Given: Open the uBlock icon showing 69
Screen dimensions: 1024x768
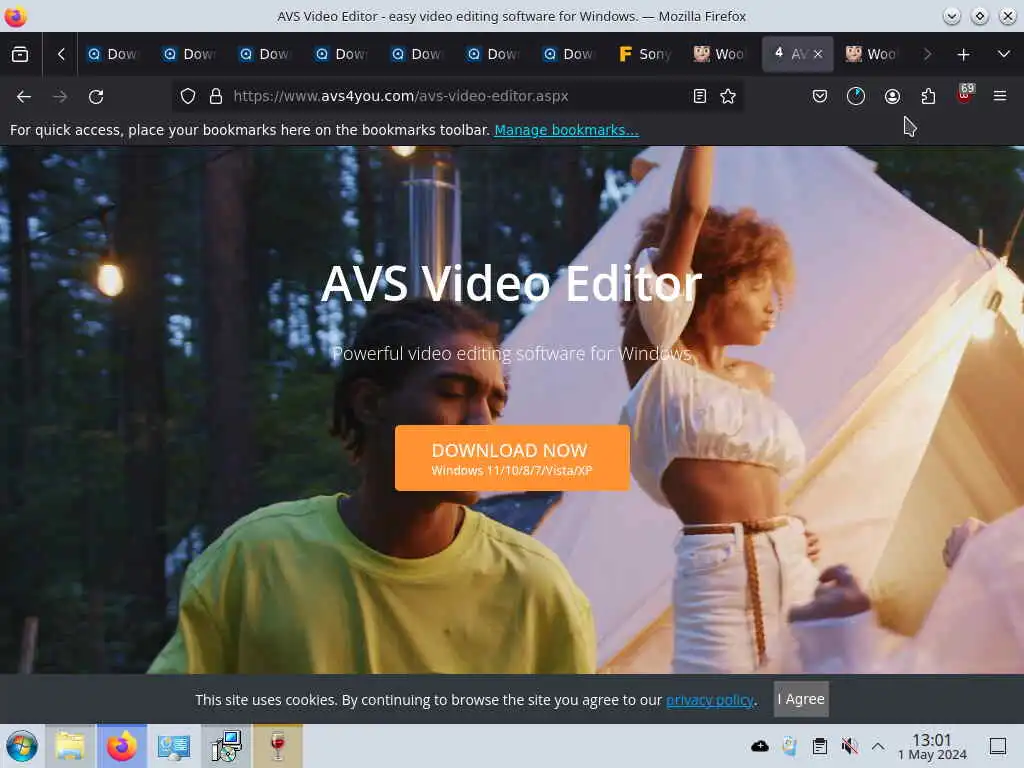Looking at the screenshot, I should 965,95.
